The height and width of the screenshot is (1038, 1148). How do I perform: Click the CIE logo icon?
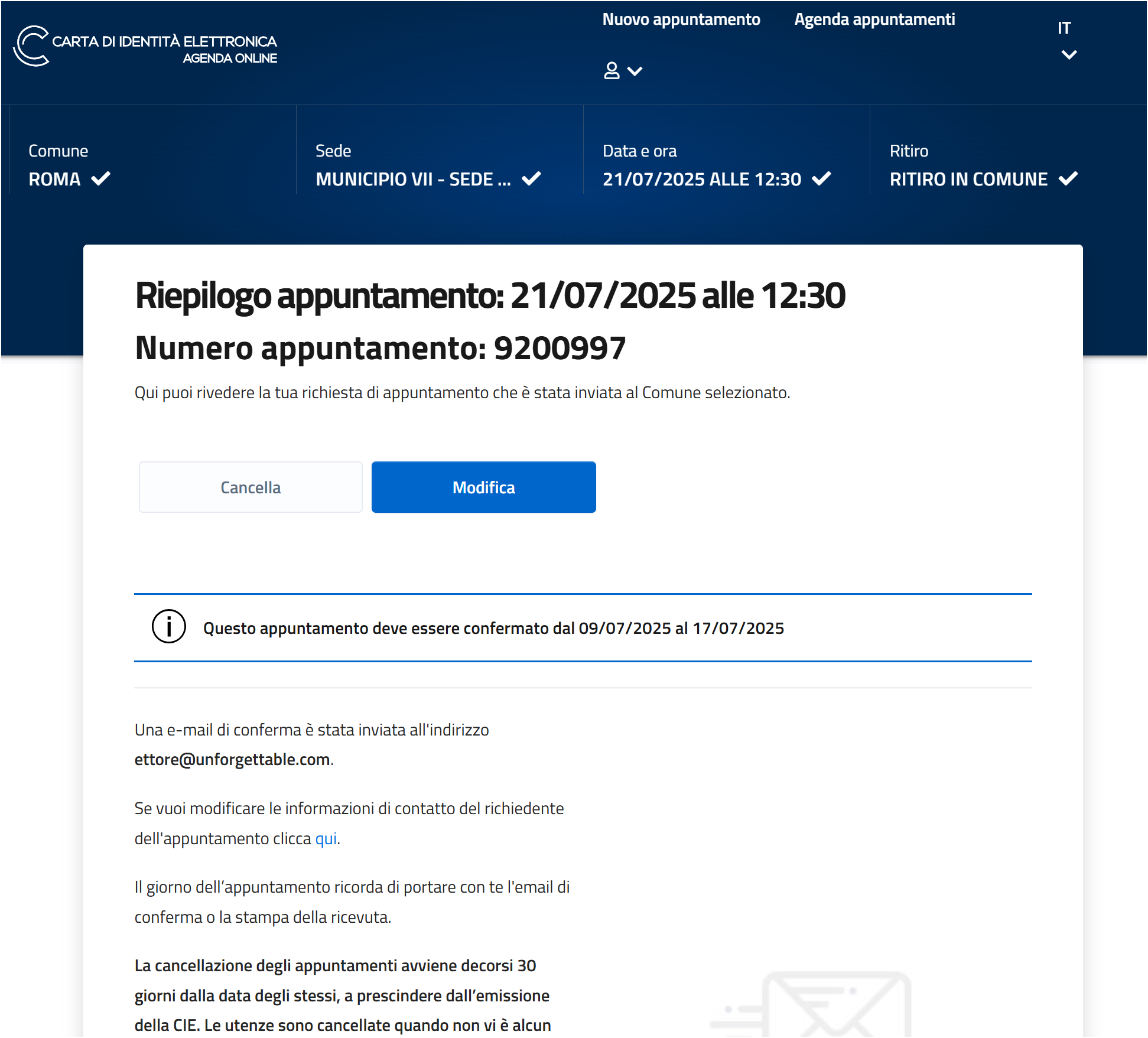pos(31,46)
